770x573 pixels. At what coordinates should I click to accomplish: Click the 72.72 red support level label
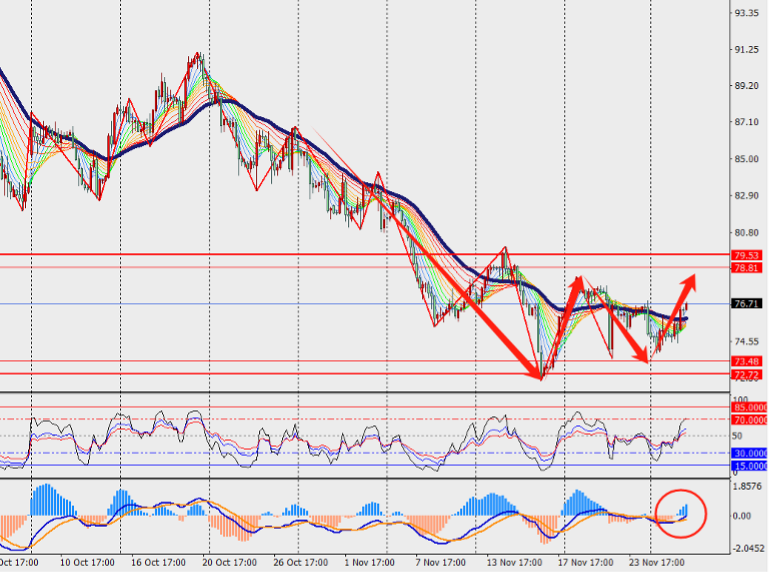click(747, 375)
